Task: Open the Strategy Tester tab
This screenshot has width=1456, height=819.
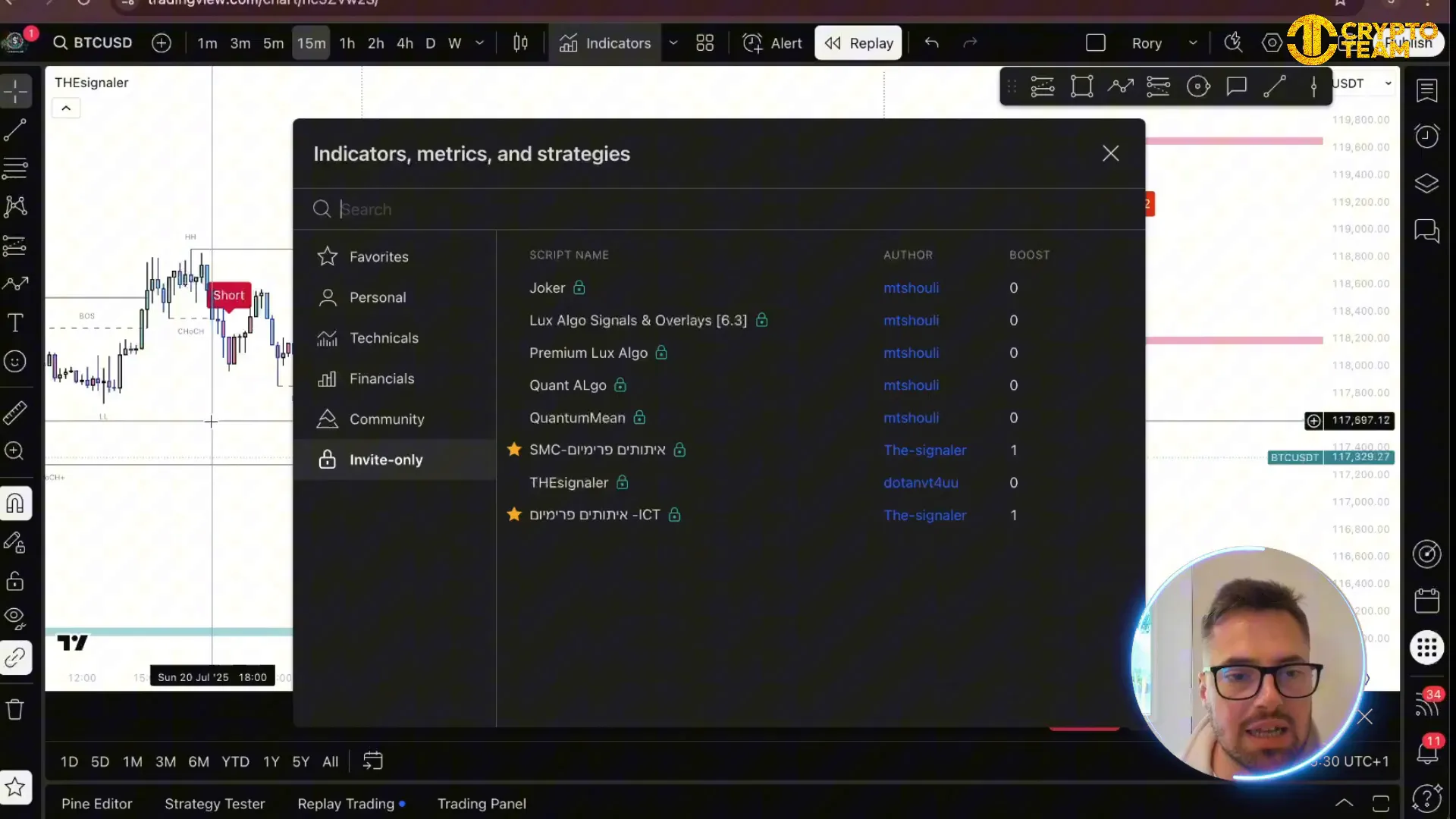Action: [x=215, y=804]
